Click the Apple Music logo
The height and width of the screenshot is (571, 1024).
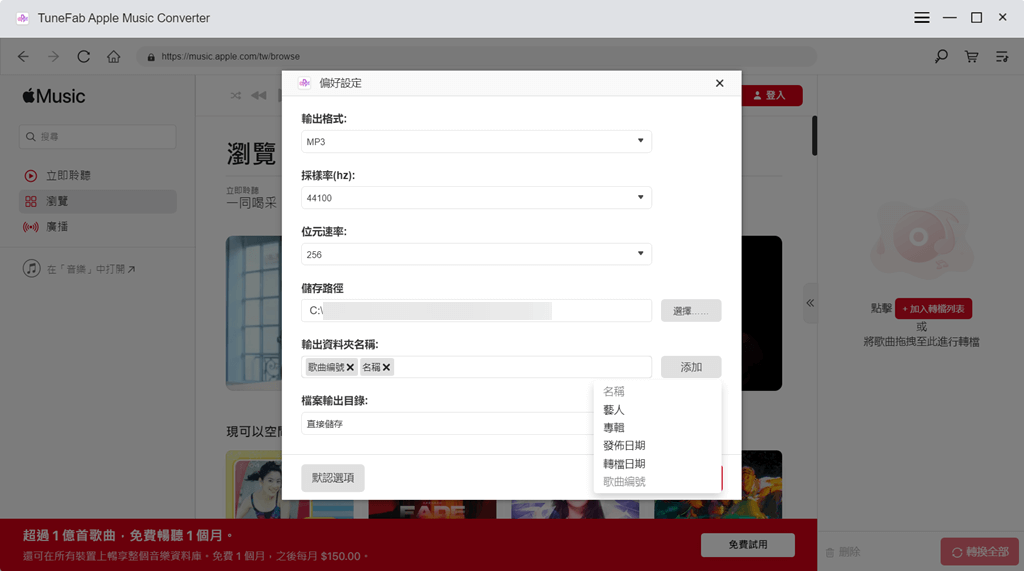(x=54, y=96)
